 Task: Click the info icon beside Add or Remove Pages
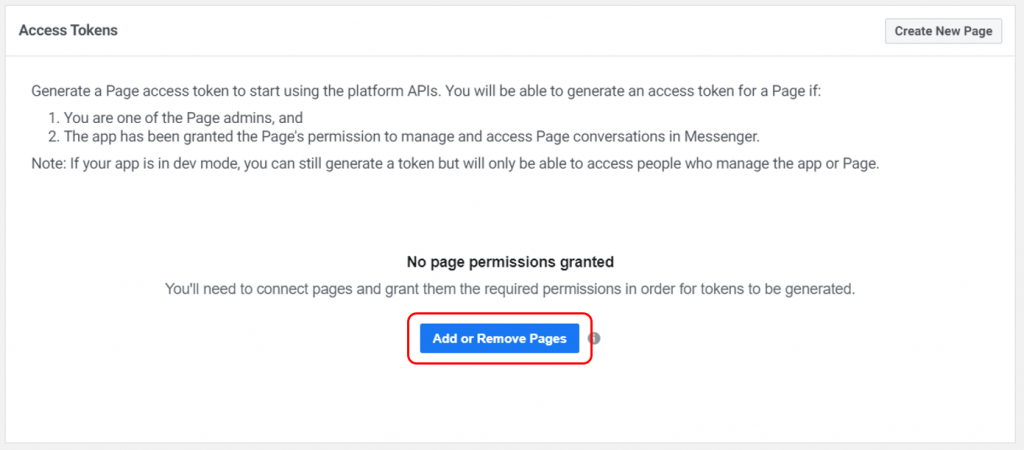coord(594,339)
